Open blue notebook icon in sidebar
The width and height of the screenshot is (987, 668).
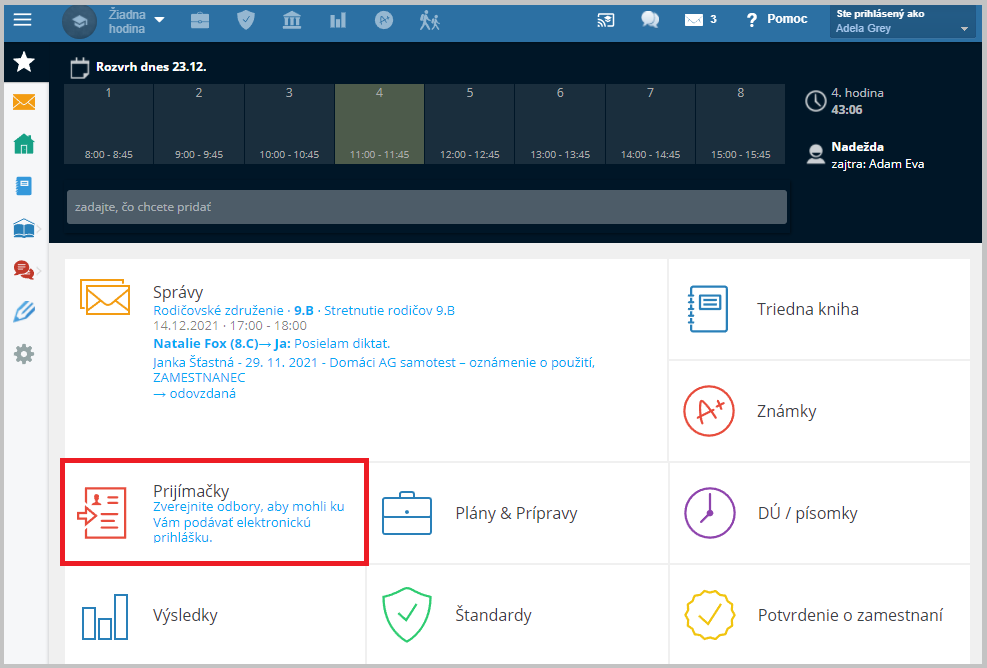point(24,186)
